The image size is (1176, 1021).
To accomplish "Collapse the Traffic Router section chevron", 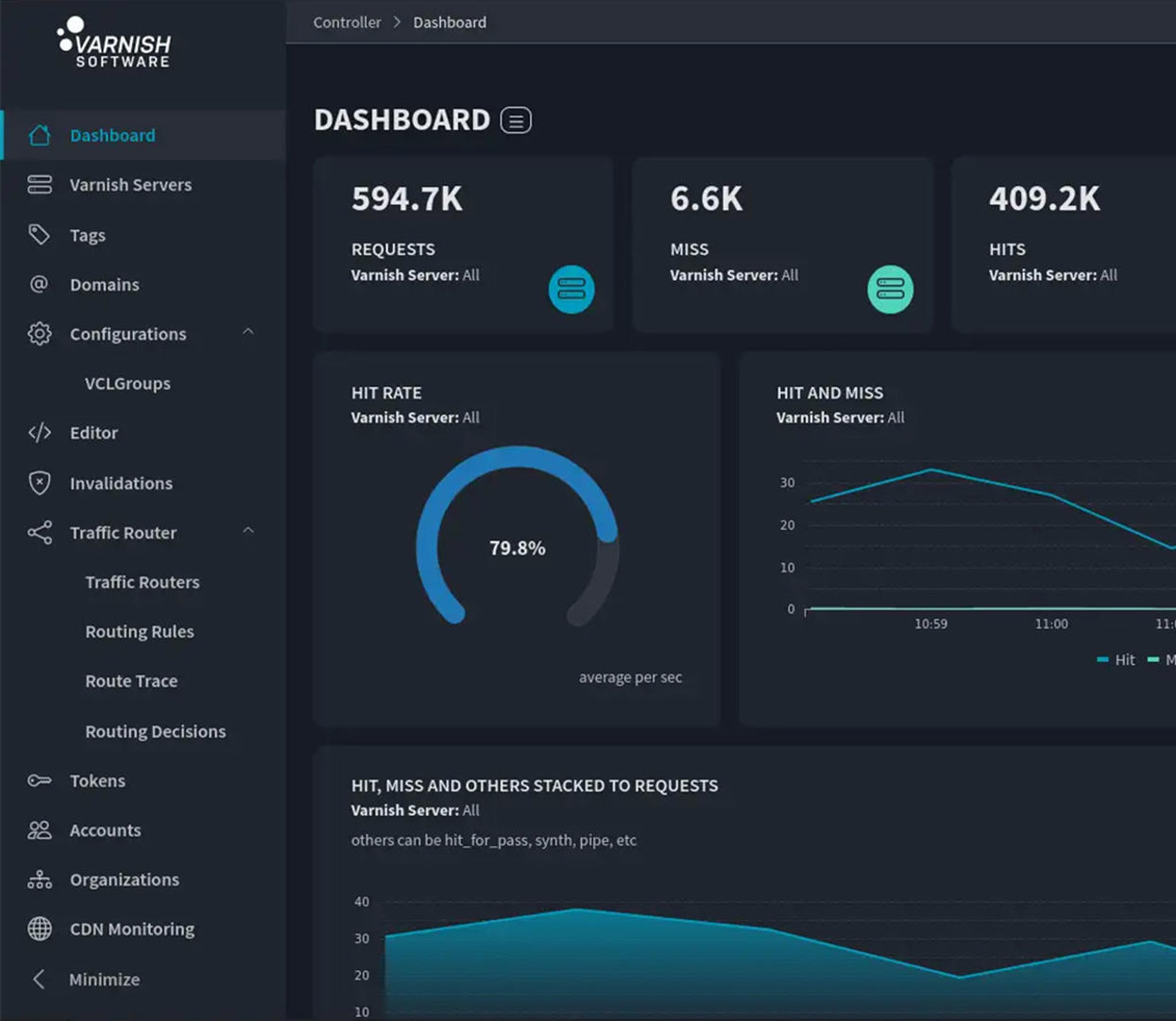I will click(x=248, y=532).
